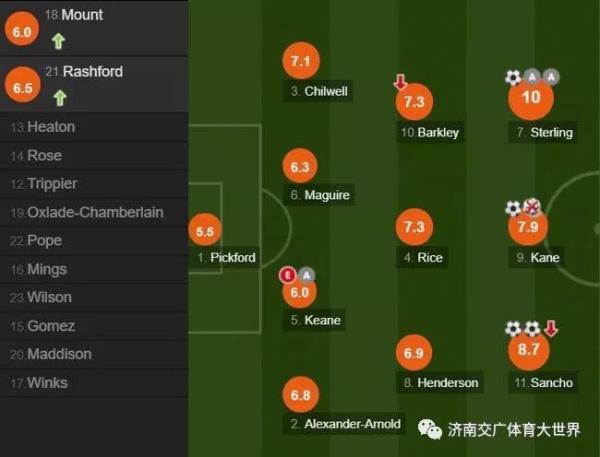Screen dimensions: 600x457
Task: Click the green substitution arrow under Mount
Action: pyautogui.click(x=59, y=43)
